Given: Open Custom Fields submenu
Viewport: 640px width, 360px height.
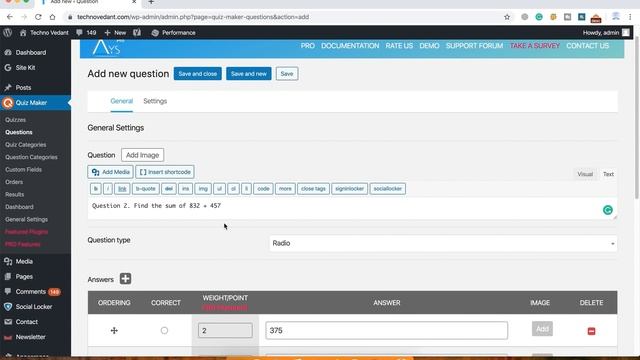Looking at the screenshot, I should click(x=23, y=169).
